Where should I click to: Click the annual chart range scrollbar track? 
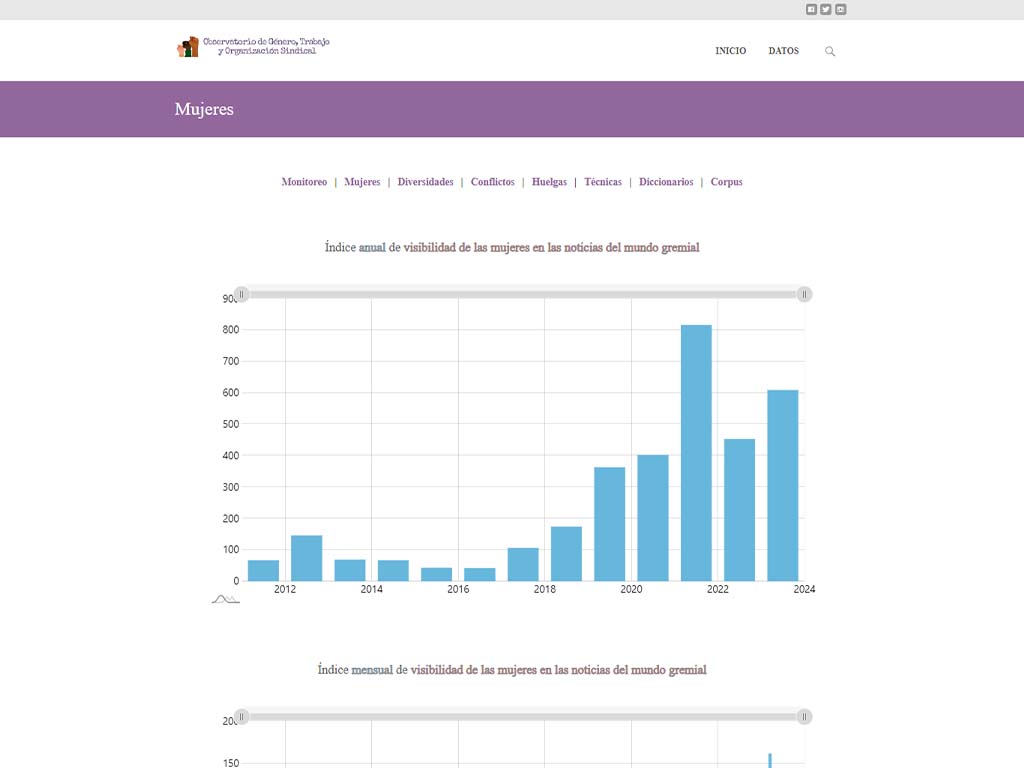coord(522,295)
